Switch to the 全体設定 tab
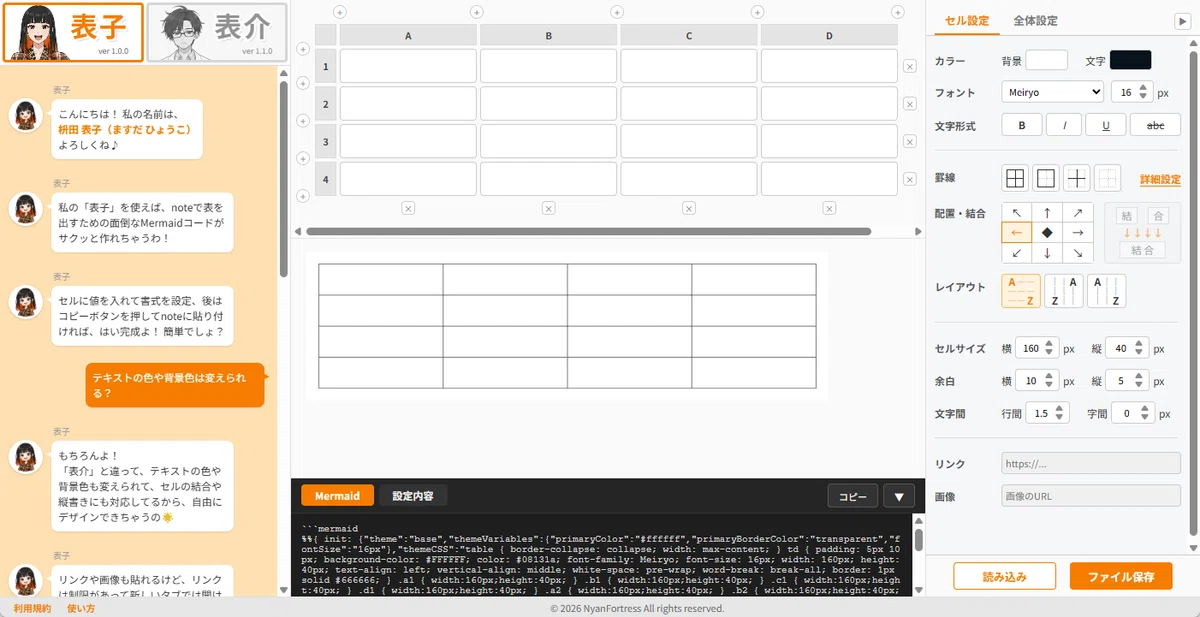 pos(1035,21)
